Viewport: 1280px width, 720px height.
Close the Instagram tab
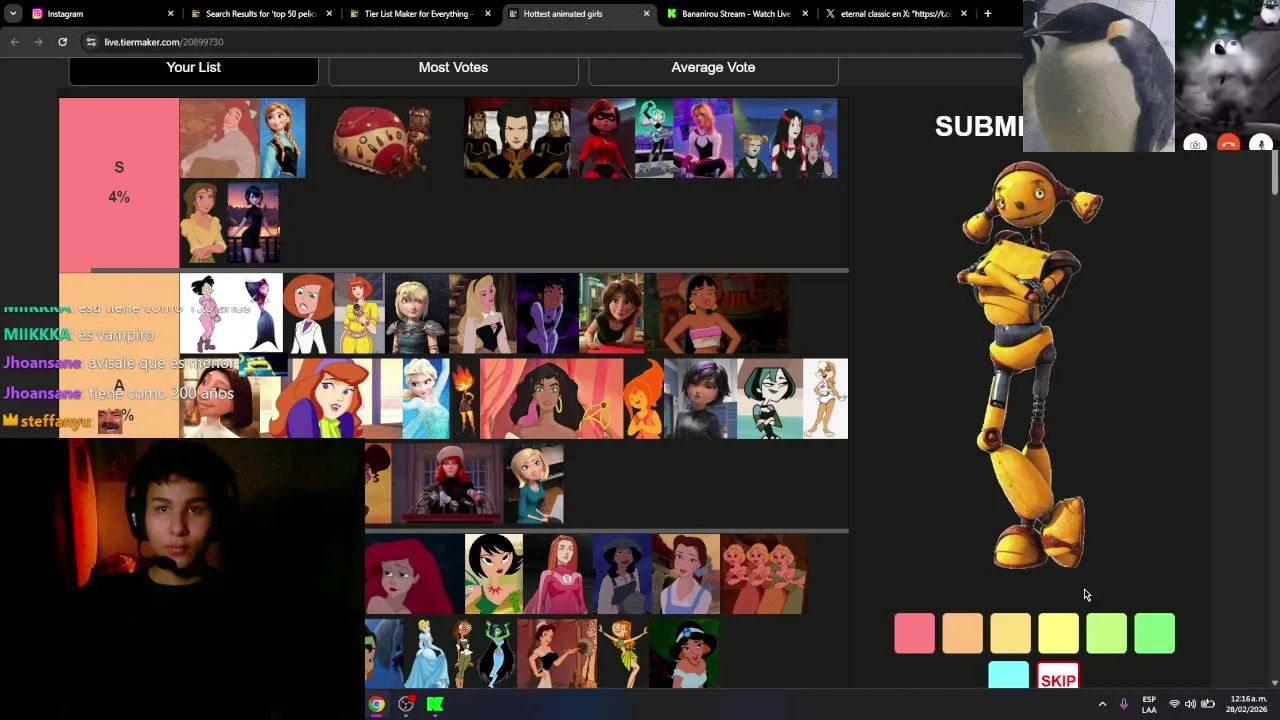point(170,14)
